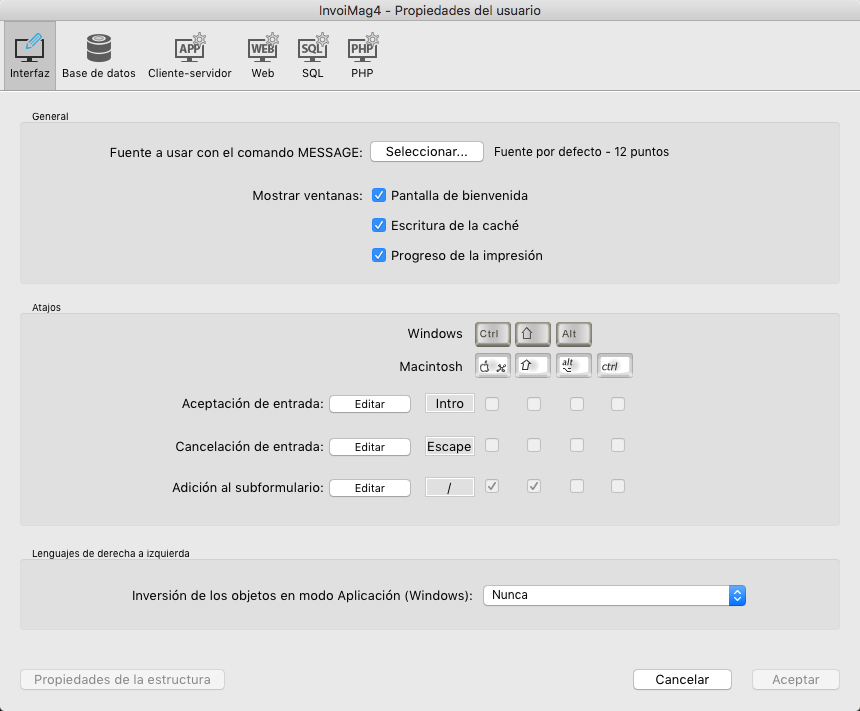Click the Escape shortcut key field
The image size is (860, 711).
pos(450,447)
